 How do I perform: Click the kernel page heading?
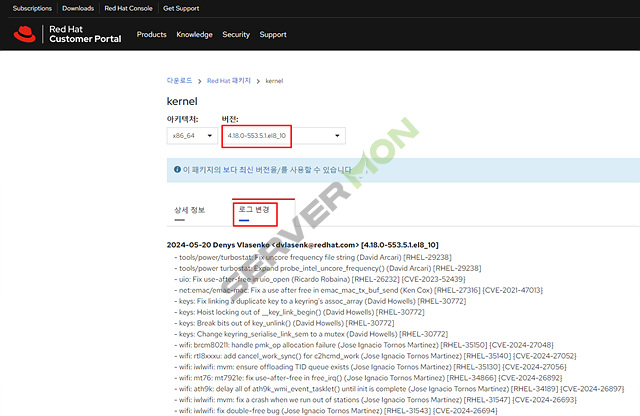[182, 101]
